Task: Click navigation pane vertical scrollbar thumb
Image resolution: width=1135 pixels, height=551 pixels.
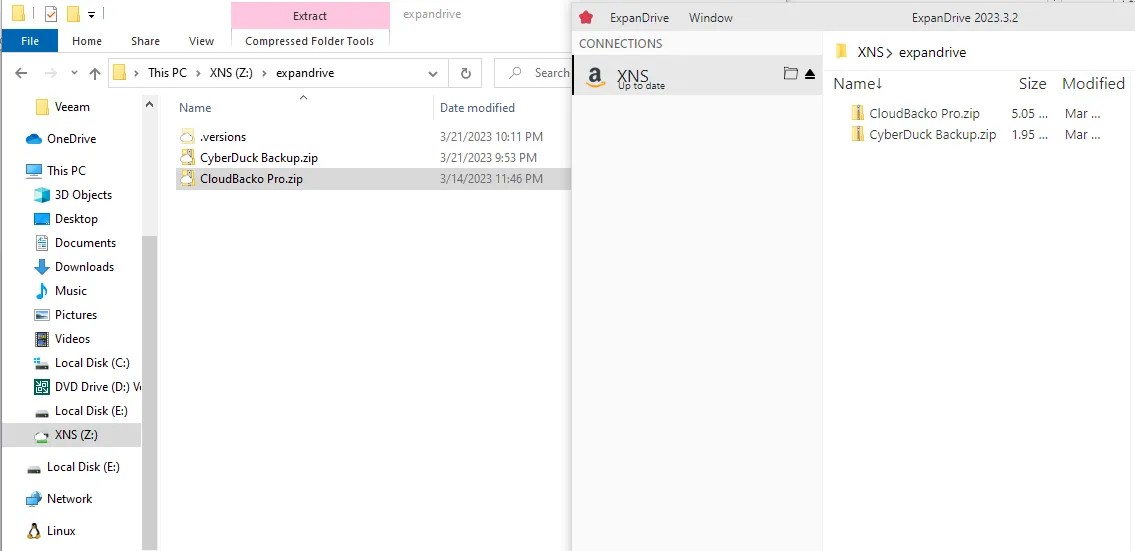Action: coord(149,391)
